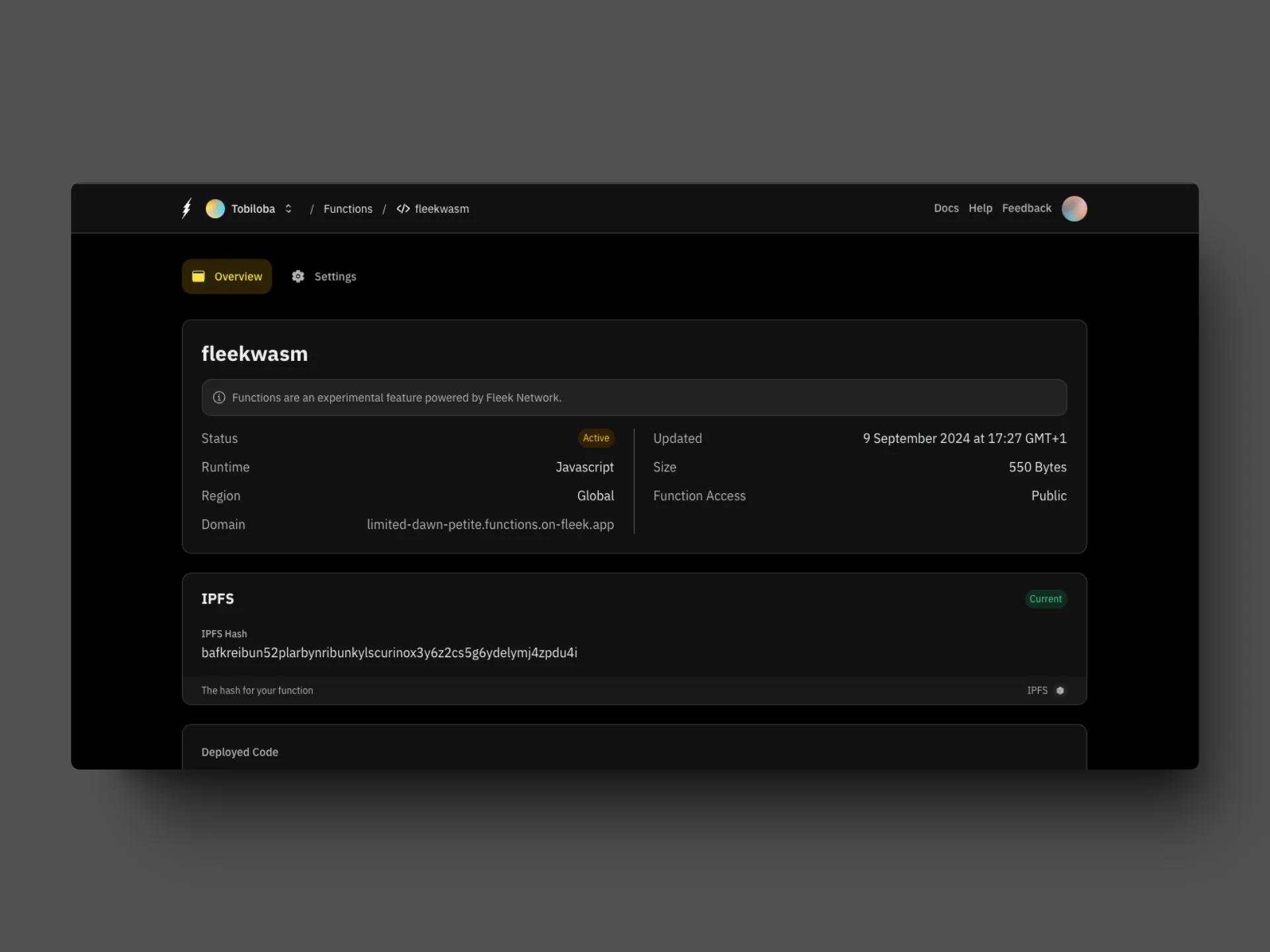Image resolution: width=1270 pixels, height=952 pixels.
Task: Click the fleekwasm code brackets icon
Action: [403, 209]
